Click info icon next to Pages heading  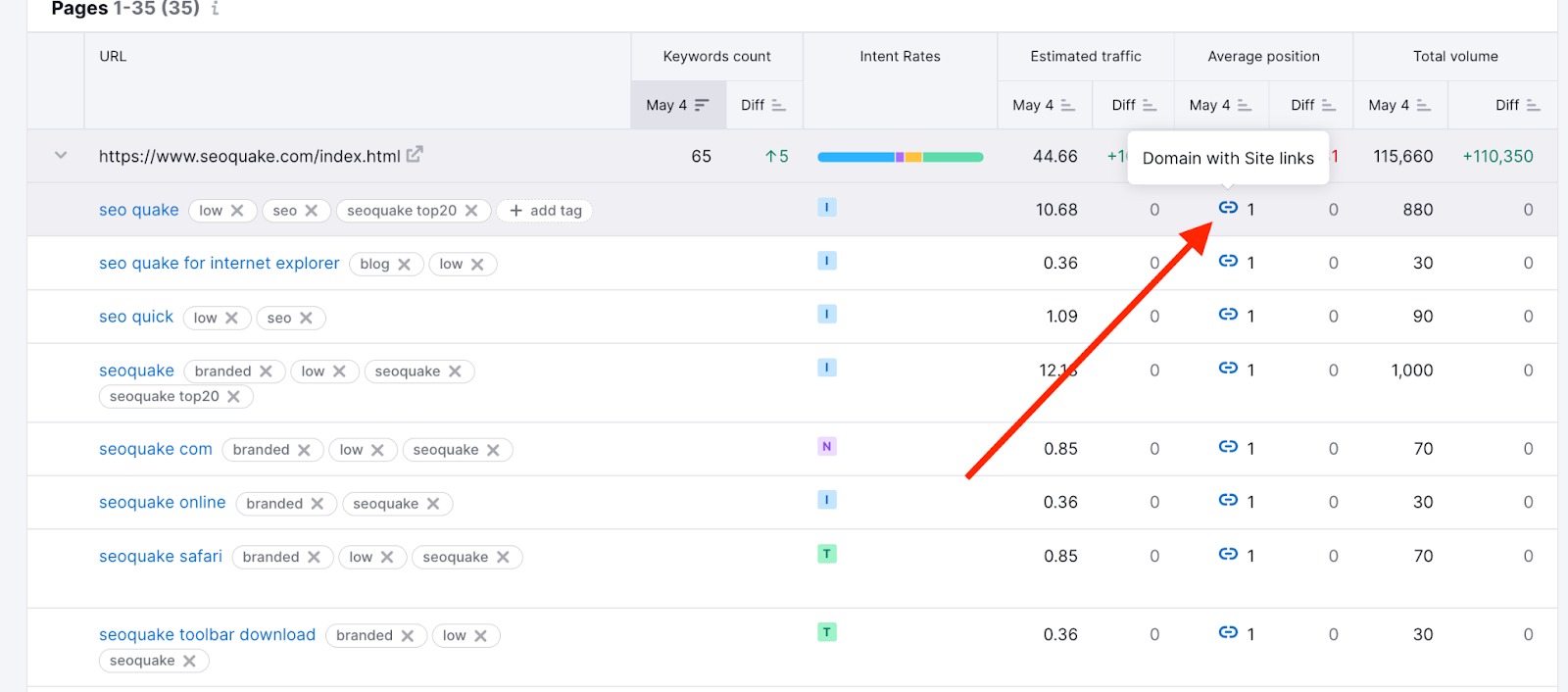coord(216,9)
